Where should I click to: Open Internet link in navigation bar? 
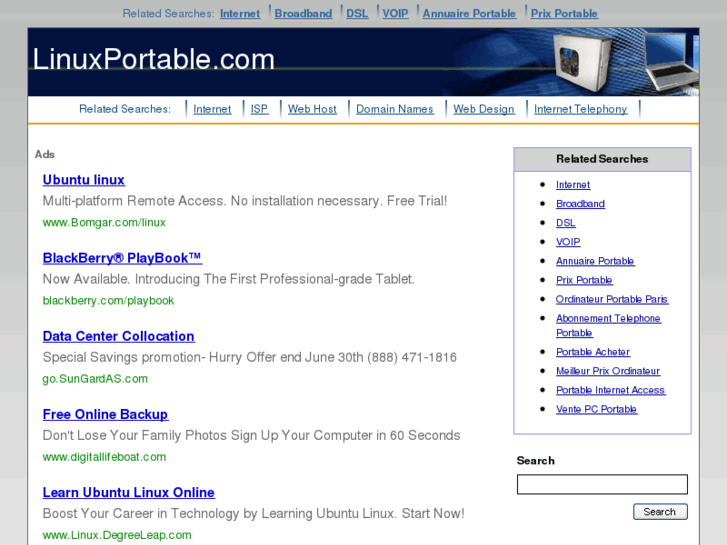[212, 109]
